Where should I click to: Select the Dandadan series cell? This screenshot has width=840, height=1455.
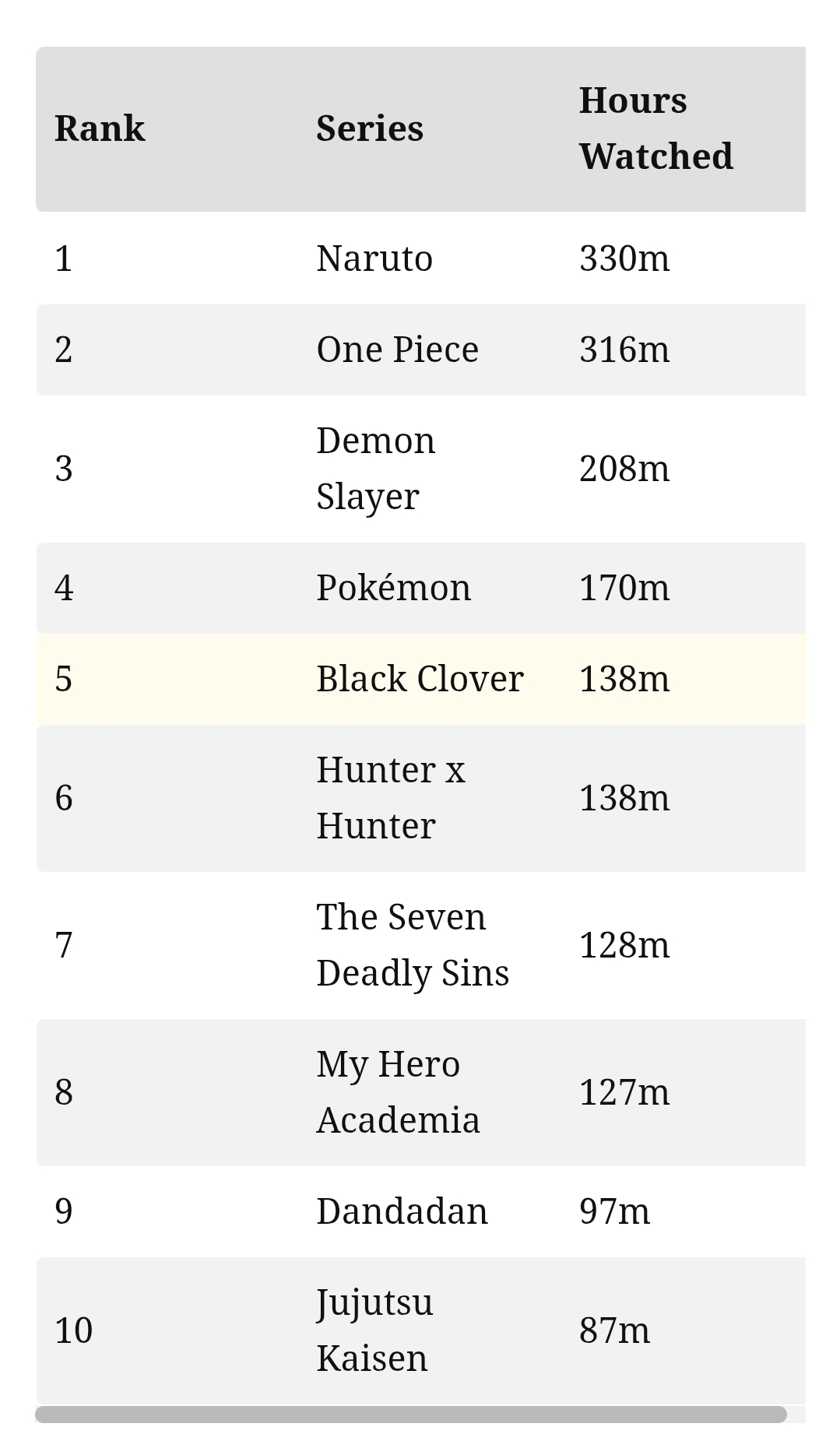click(402, 1211)
